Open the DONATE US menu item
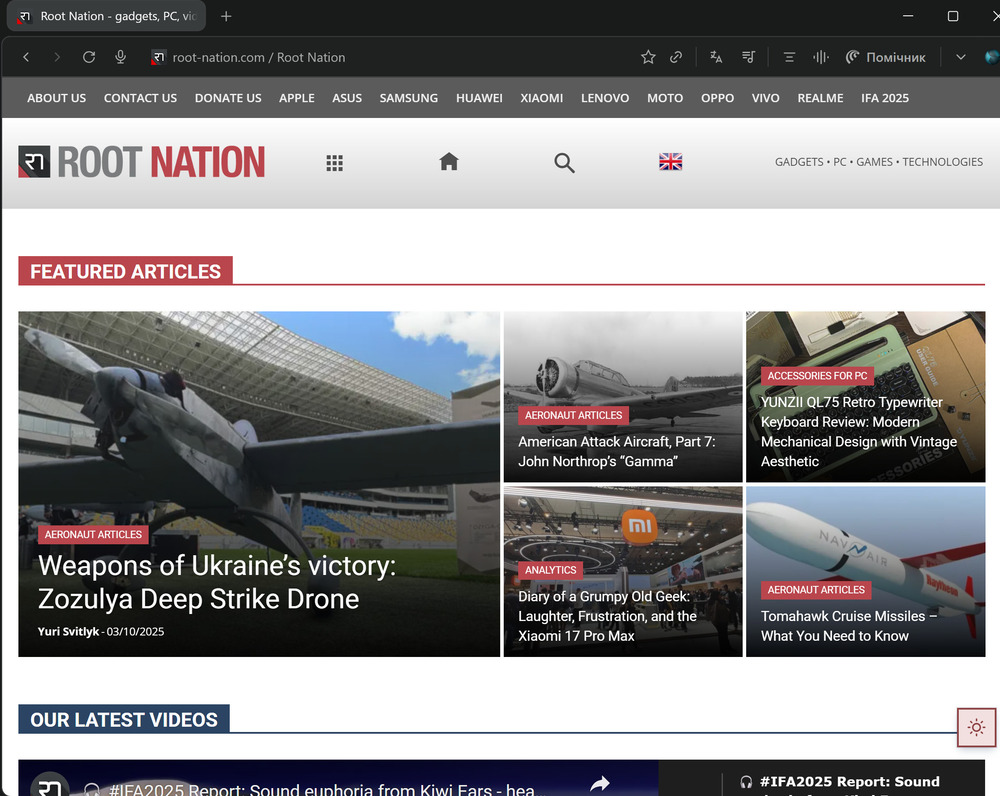Screen dimensions: 1000x796 (x=228, y=98)
